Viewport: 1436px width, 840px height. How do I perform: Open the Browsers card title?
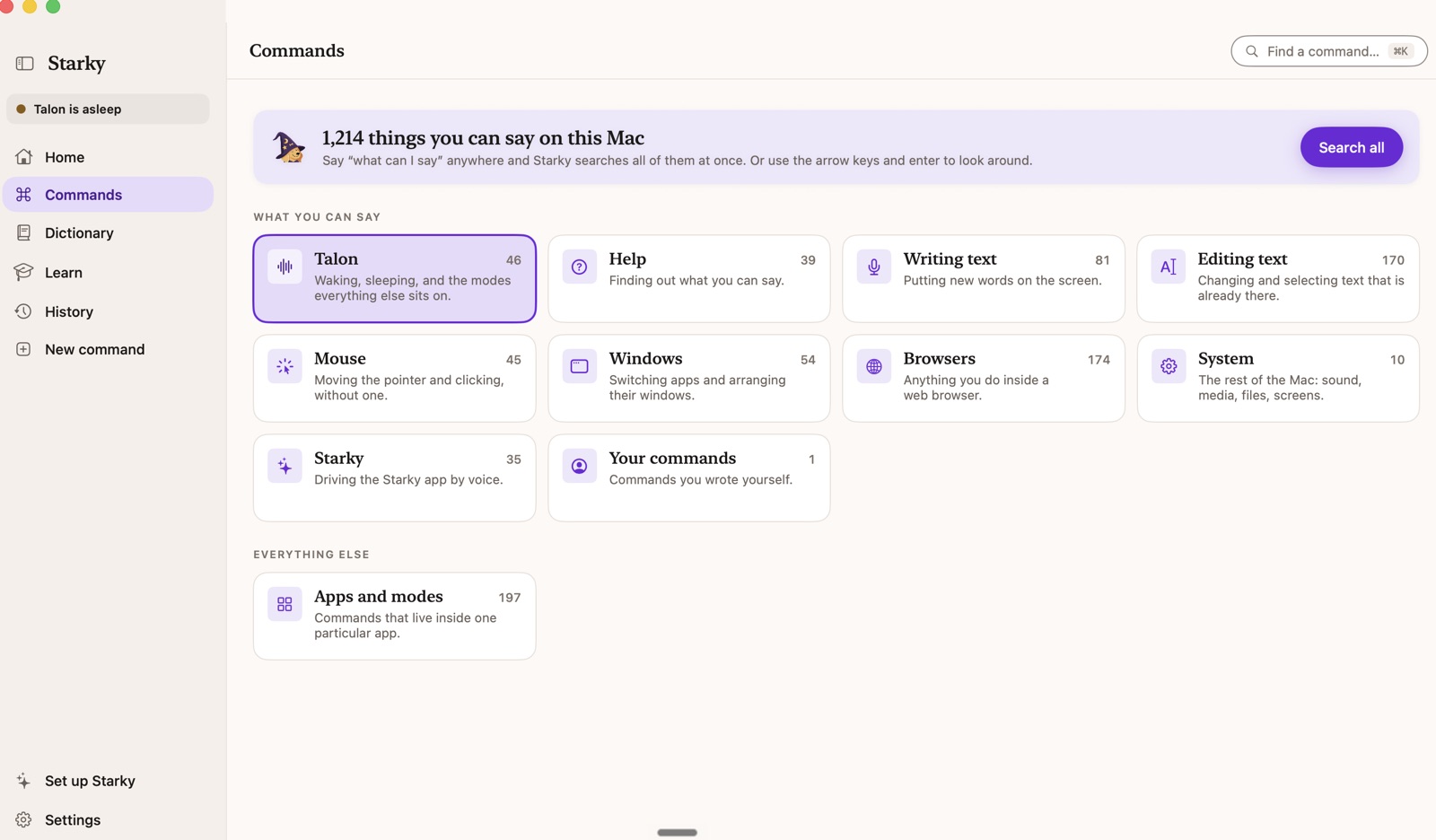point(939,358)
